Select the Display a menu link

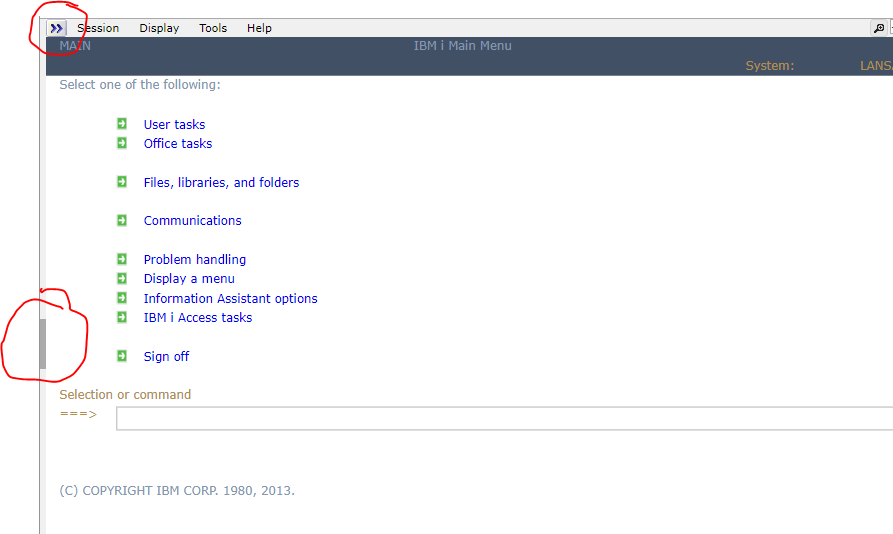189,279
